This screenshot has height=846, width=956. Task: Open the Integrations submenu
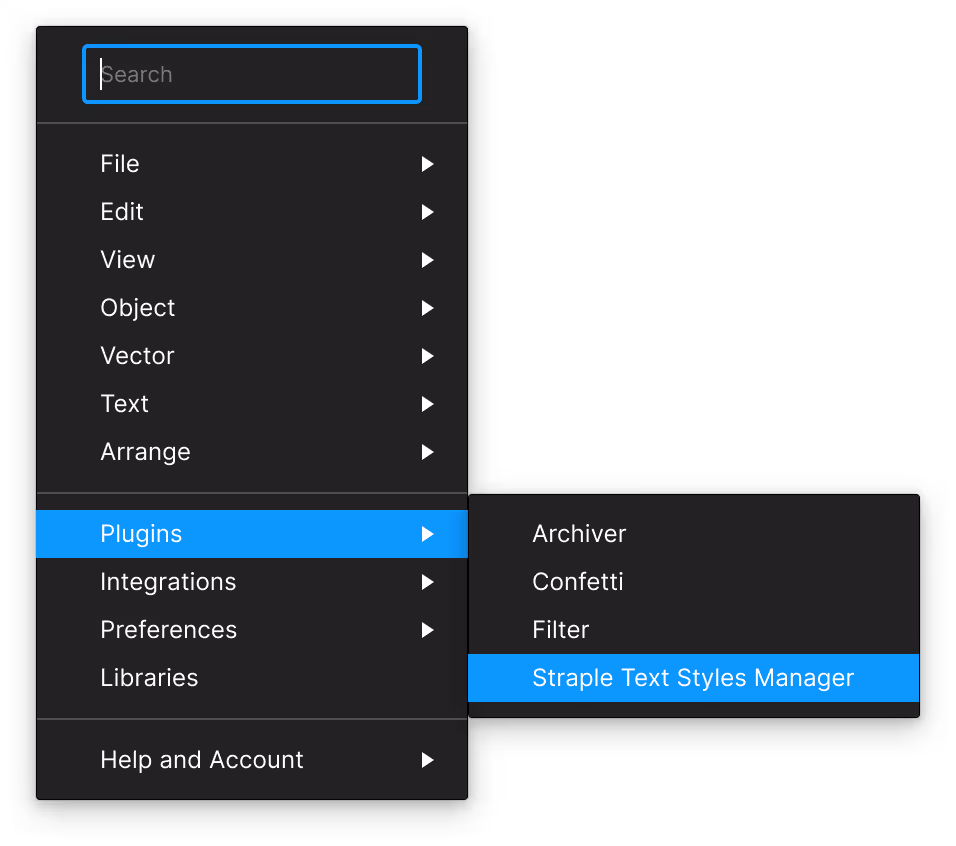pyautogui.click(x=252, y=582)
